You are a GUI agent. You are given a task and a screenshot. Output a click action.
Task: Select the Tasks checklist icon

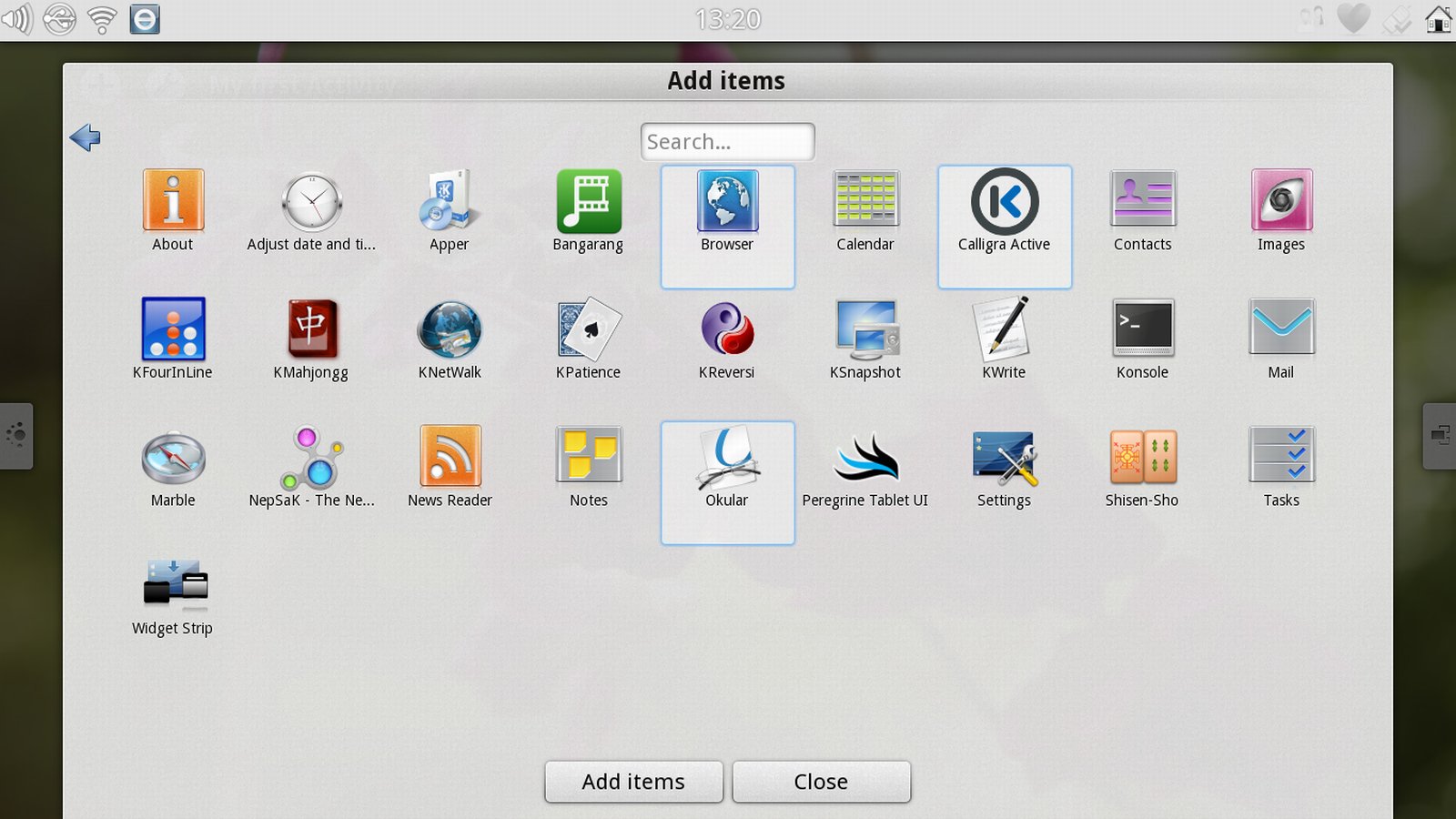(1281, 455)
